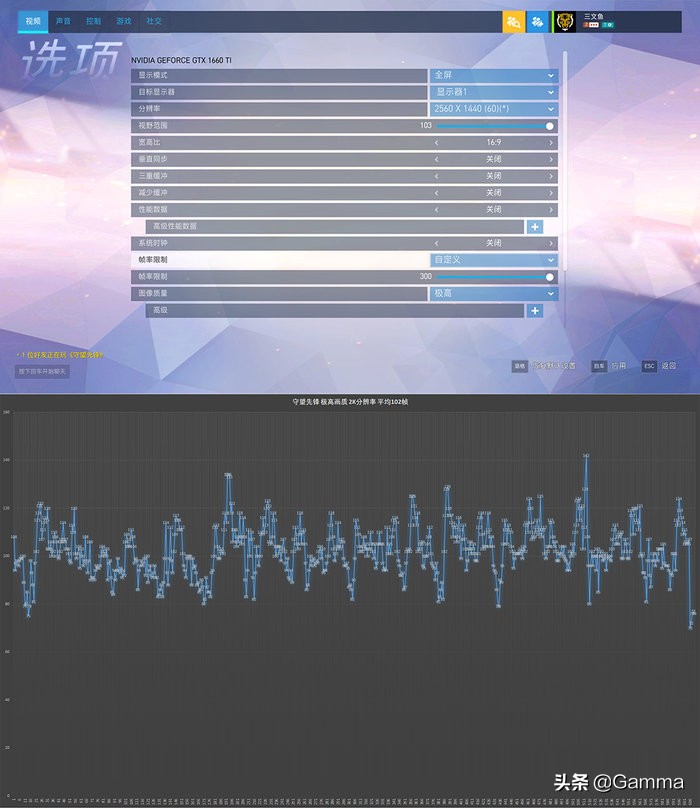The image size is (700, 808).
Task: Click the 视野范围 slider handle at 103
Action: [549, 126]
